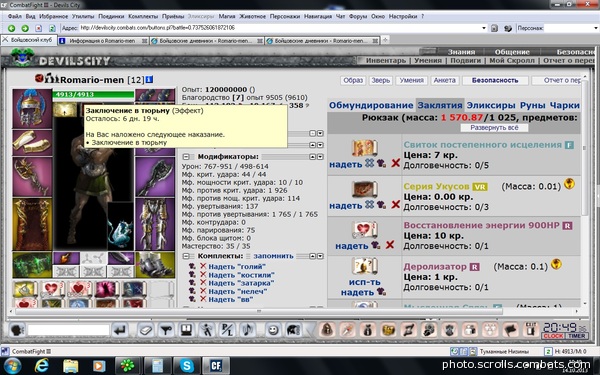Open the Персонаж dropdown in toolbar
The height and width of the screenshot is (375, 600).
click(x=595, y=28)
